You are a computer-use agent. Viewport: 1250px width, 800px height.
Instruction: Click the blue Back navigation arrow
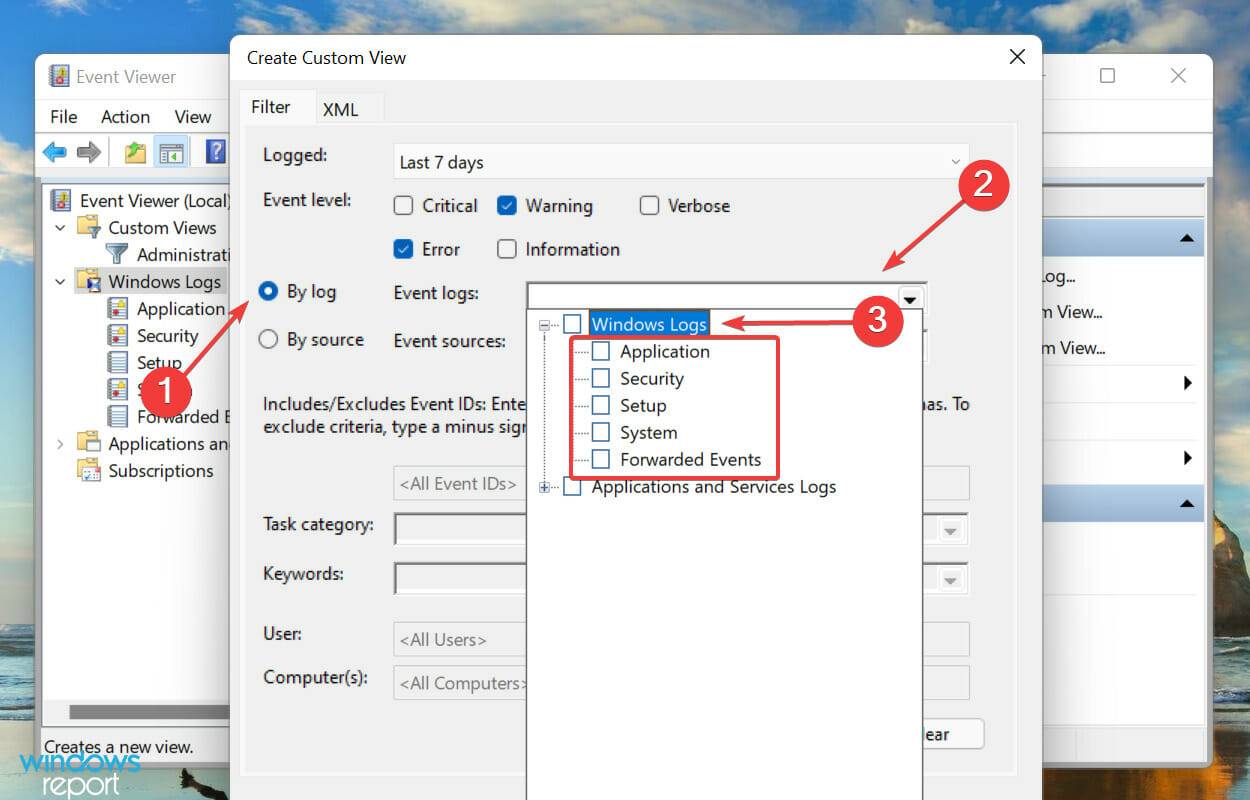coord(55,151)
